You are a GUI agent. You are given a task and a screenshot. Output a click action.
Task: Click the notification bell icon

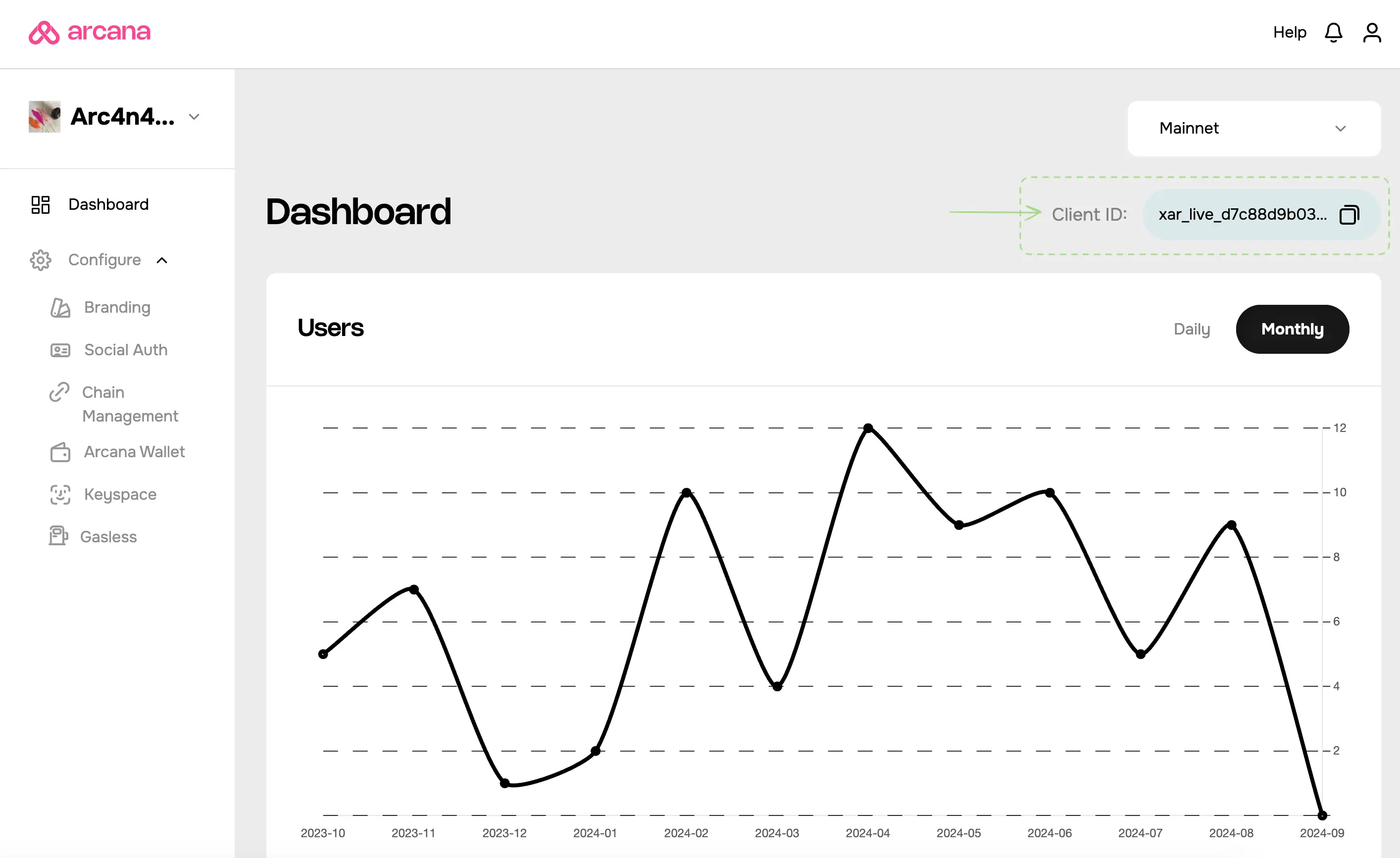(1335, 32)
